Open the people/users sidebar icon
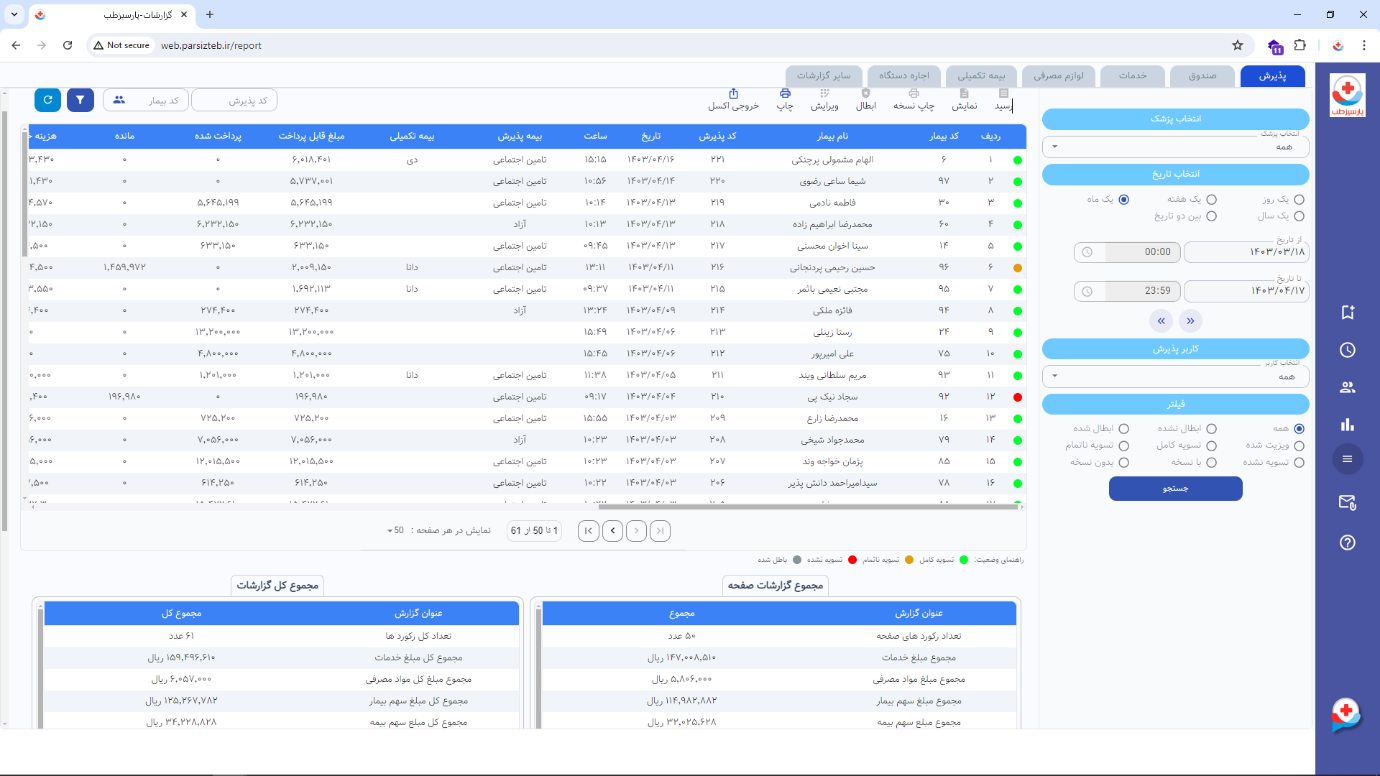 click(1347, 388)
